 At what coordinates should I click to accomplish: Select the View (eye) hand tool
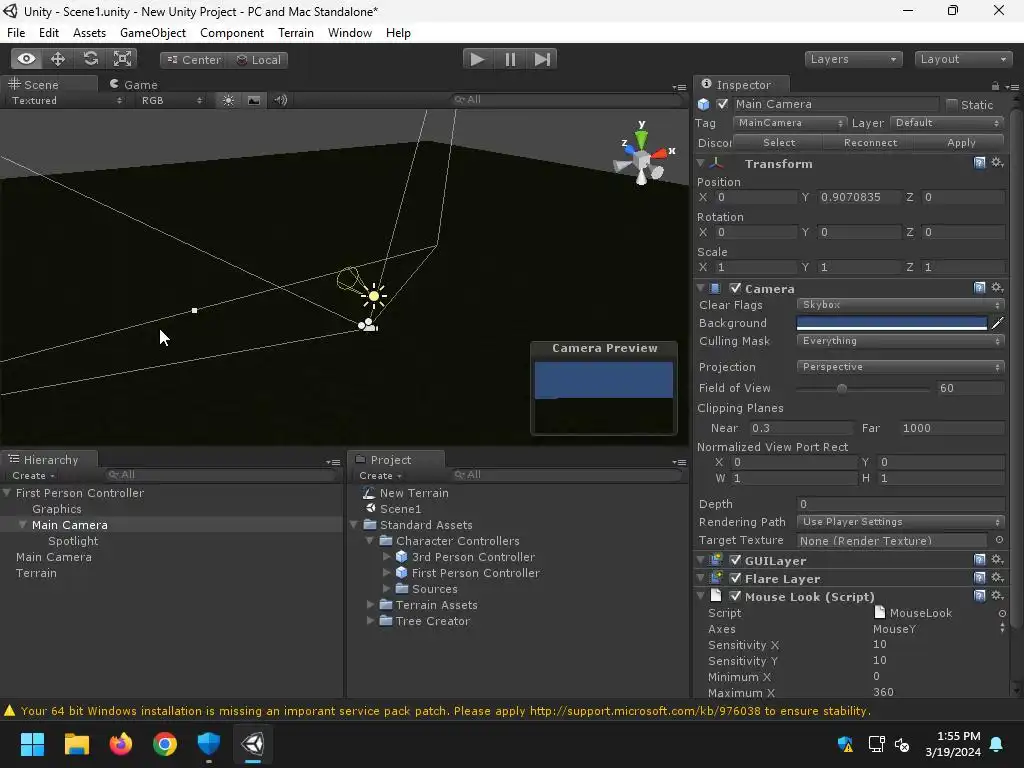[x=26, y=59]
